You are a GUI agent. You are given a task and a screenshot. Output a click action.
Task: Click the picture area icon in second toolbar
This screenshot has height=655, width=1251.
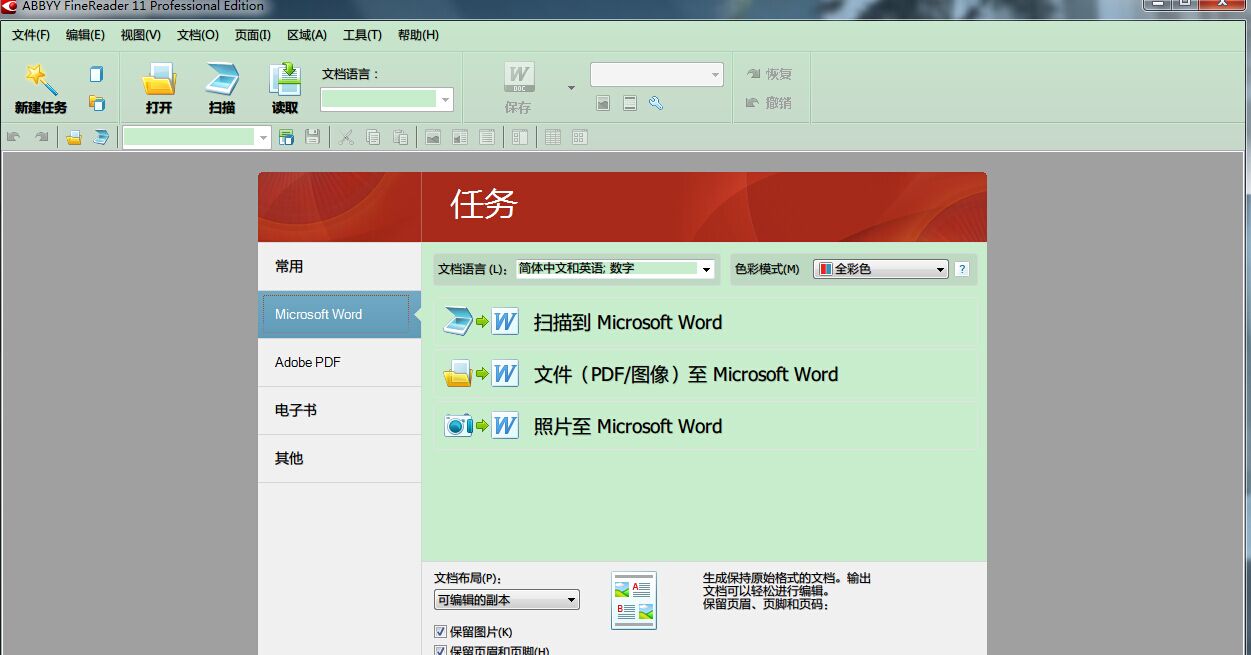click(x=433, y=137)
